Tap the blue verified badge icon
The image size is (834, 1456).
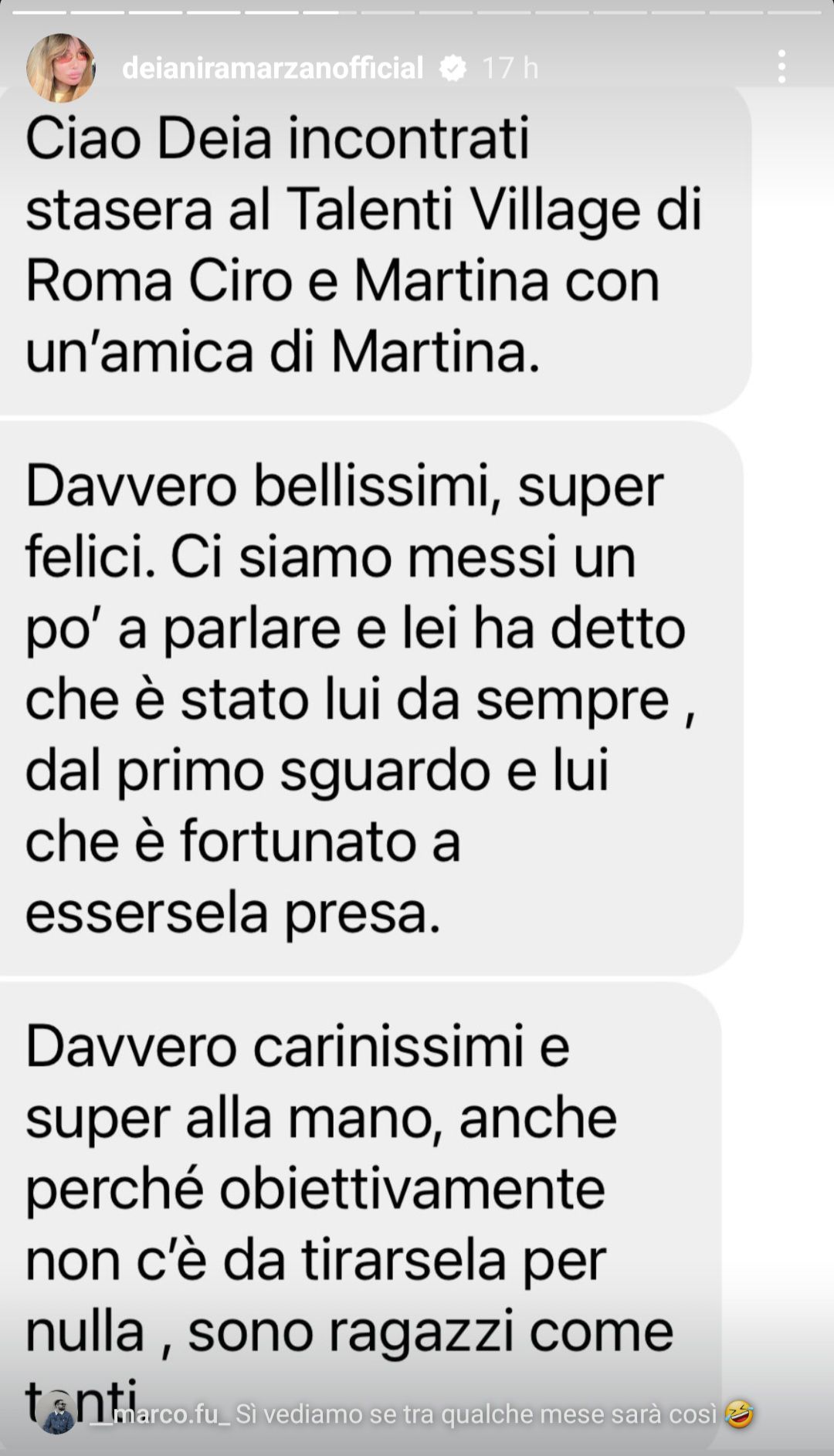tap(453, 69)
